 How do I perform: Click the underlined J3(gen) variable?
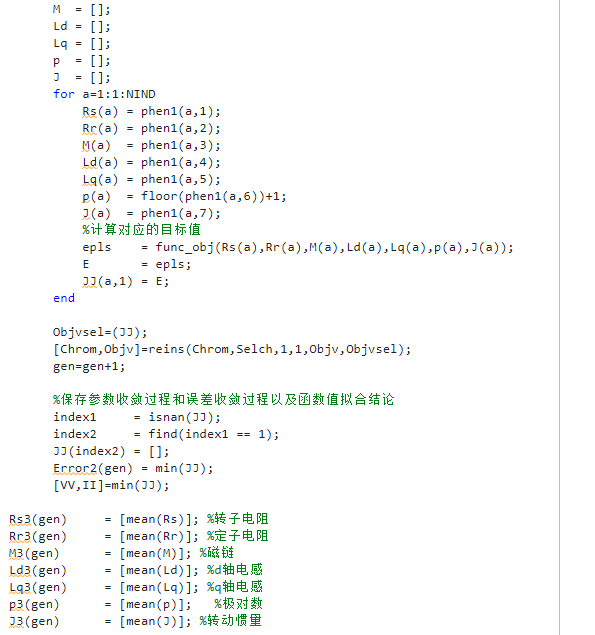coord(34,622)
